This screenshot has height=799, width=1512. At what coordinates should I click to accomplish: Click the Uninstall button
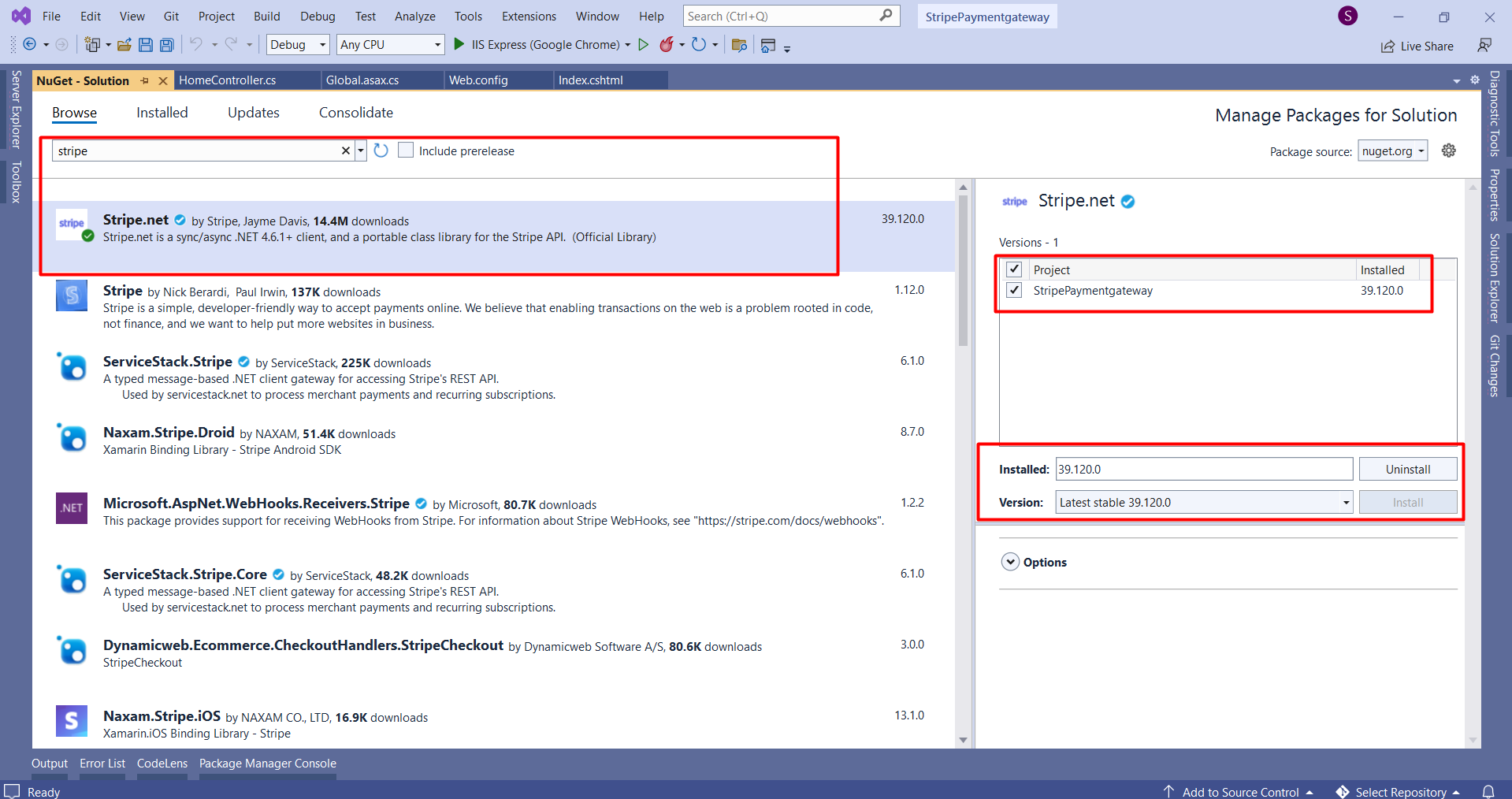(x=1408, y=469)
